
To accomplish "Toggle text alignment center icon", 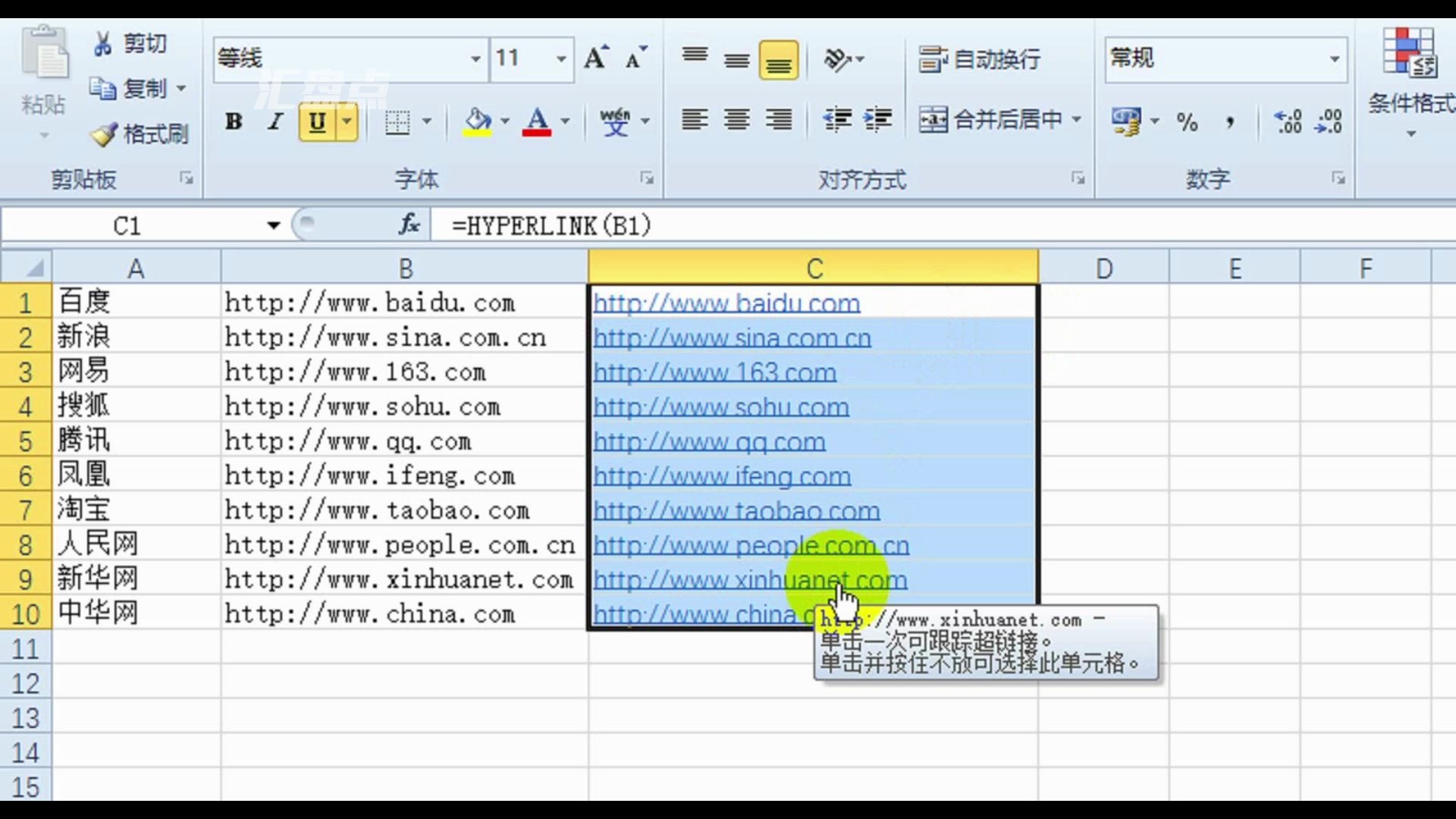I will click(736, 120).
